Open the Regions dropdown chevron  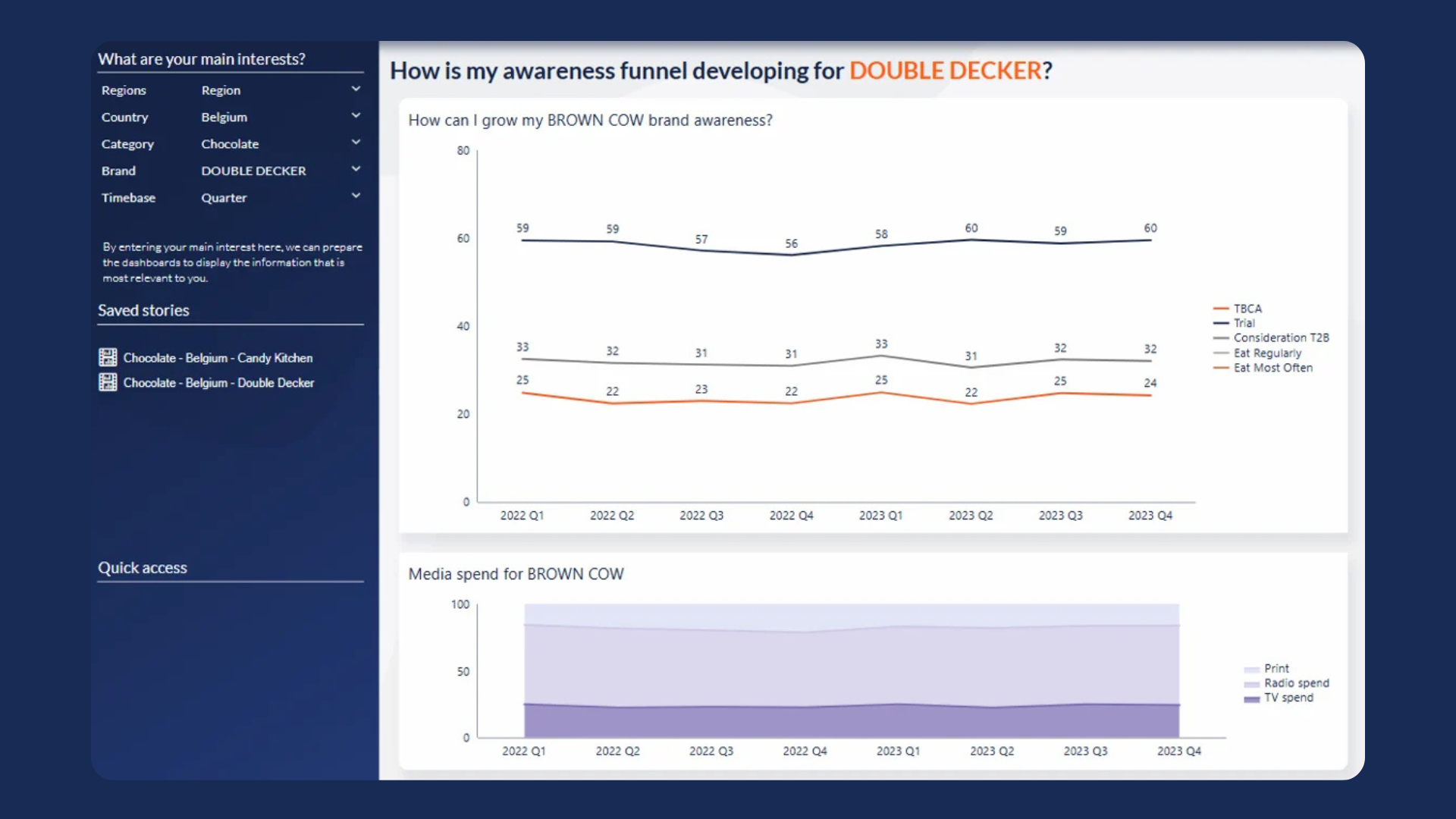[356, 89]
